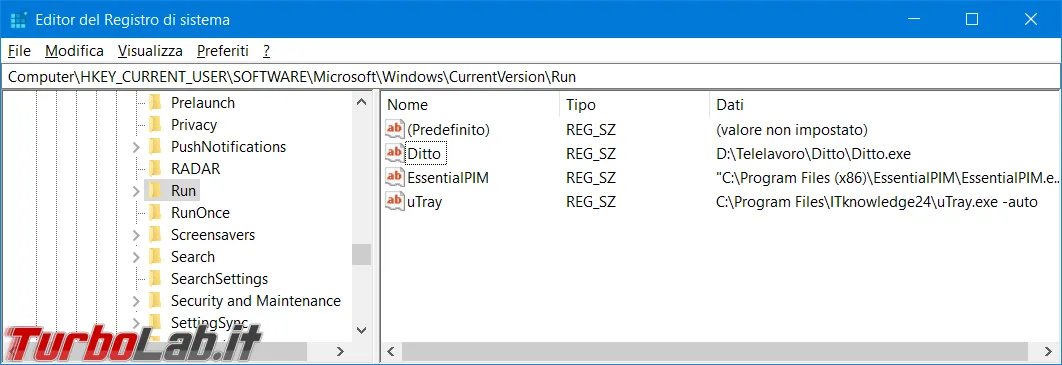Screen dimensions: 1062x365
Task: Click the Security and Maintenance folder icon
Action: pos(156,301)
